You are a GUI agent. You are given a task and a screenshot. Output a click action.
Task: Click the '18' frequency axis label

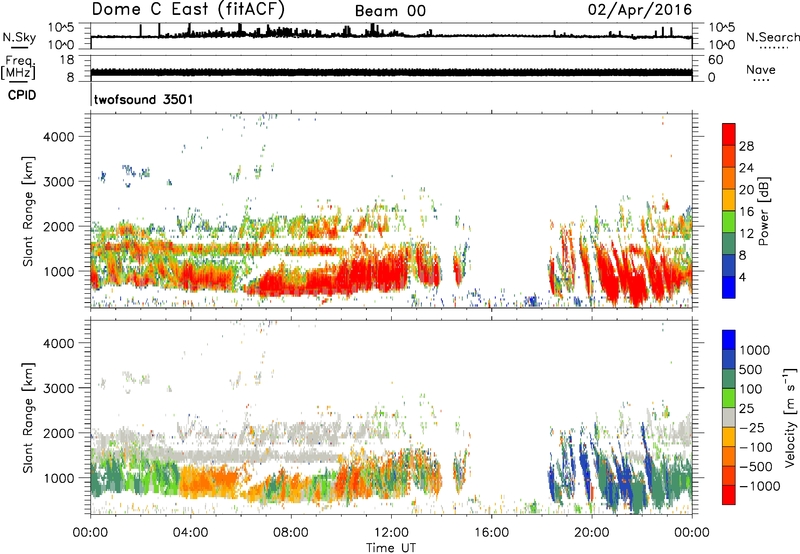(66, 60)
